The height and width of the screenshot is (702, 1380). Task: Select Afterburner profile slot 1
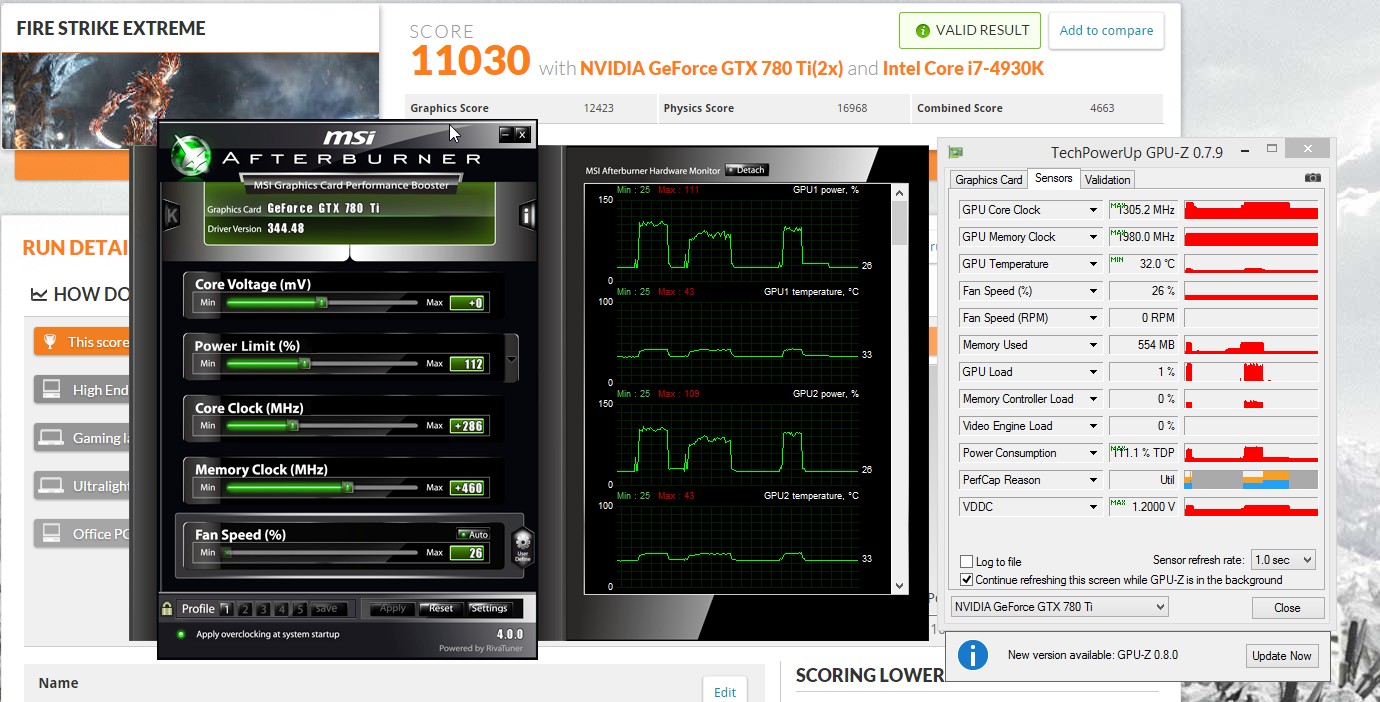(226, 608)
